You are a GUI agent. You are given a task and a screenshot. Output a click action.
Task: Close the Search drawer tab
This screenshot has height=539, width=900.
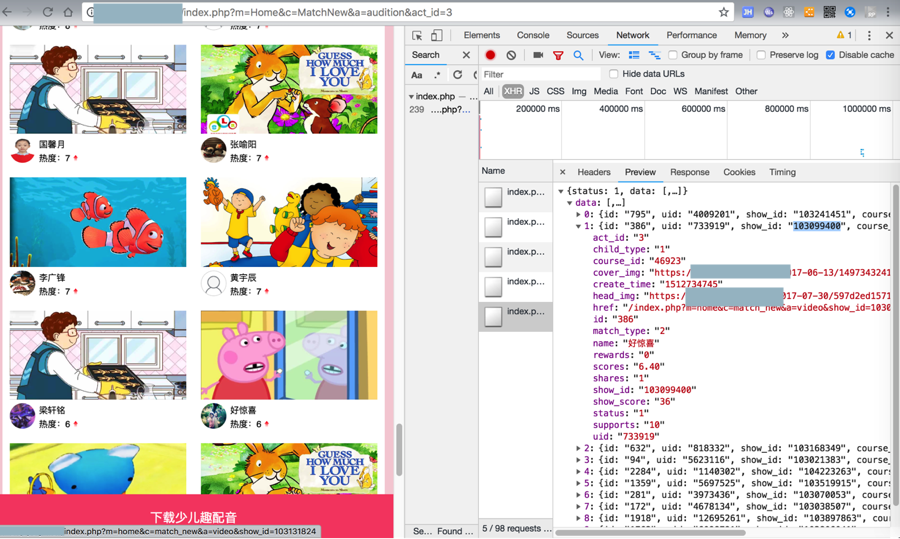pyautogui.click(x=466, y=55)
